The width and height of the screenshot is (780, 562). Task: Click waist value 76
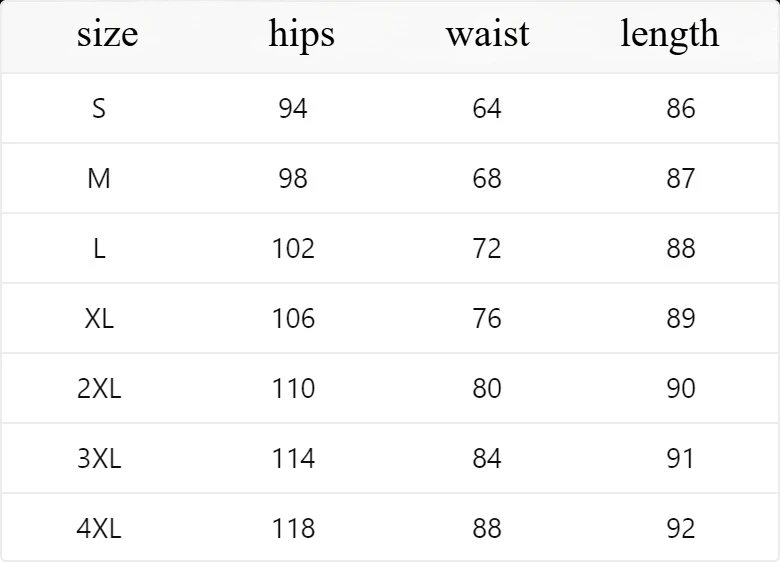[487, 318]
